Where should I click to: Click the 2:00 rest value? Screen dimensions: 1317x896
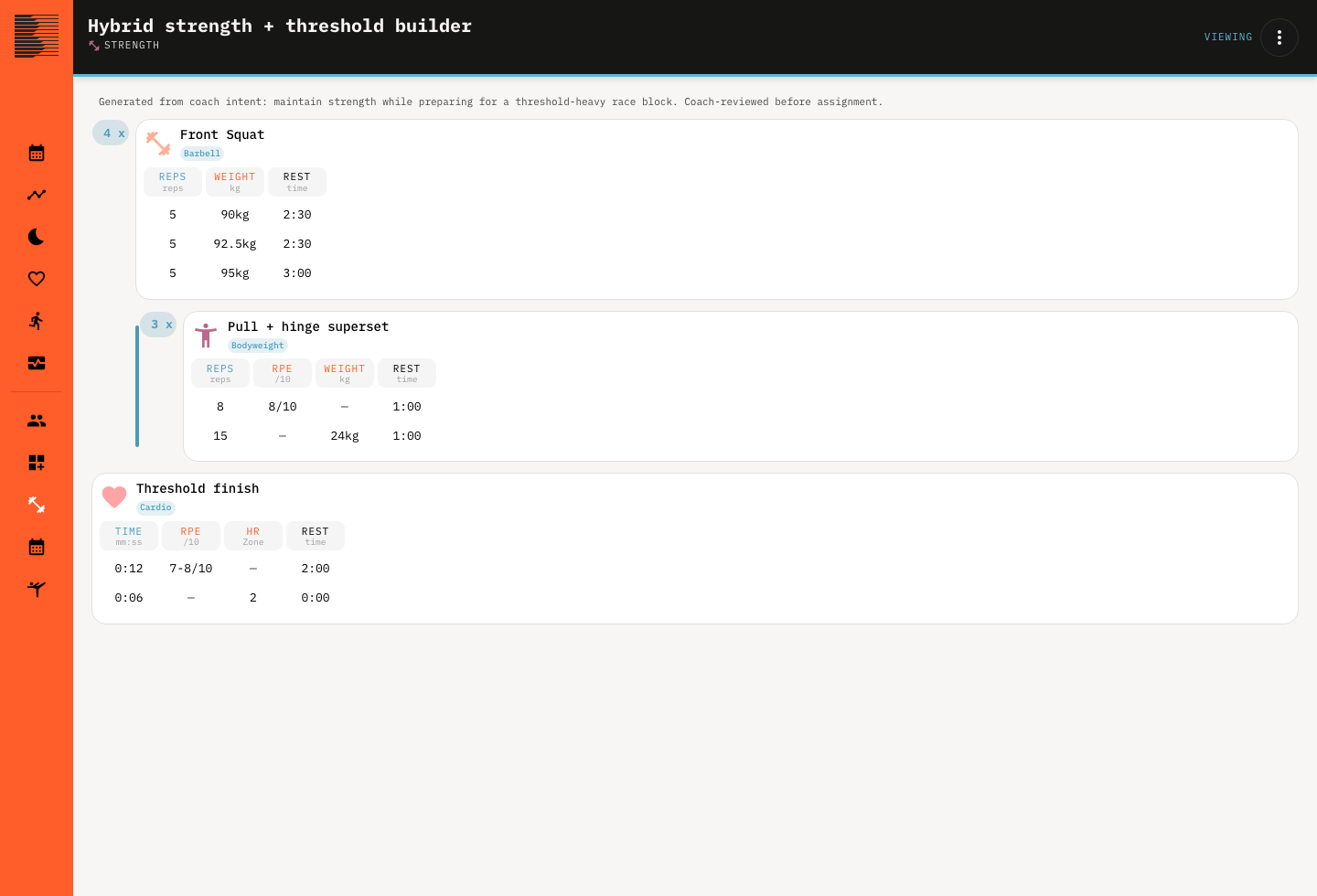[316, 569]
